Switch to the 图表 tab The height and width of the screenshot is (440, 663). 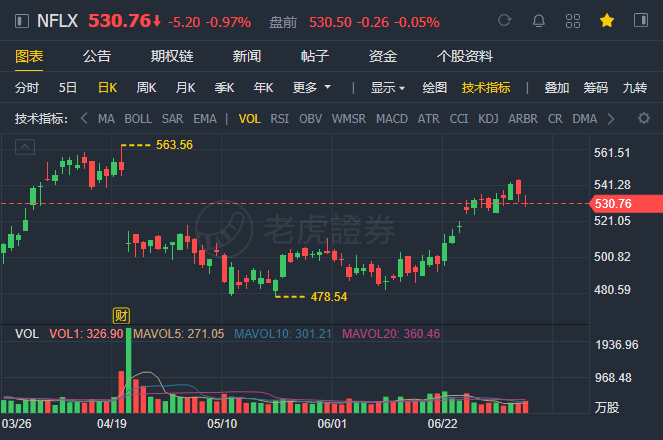coord(29,56)
